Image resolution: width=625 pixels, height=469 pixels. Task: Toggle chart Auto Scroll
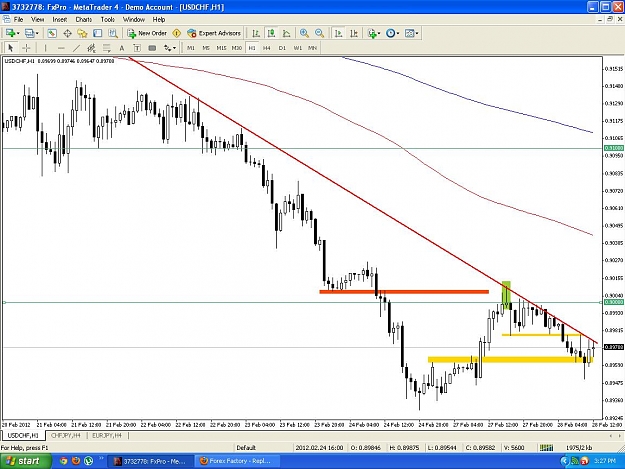(x=338, y=33)
